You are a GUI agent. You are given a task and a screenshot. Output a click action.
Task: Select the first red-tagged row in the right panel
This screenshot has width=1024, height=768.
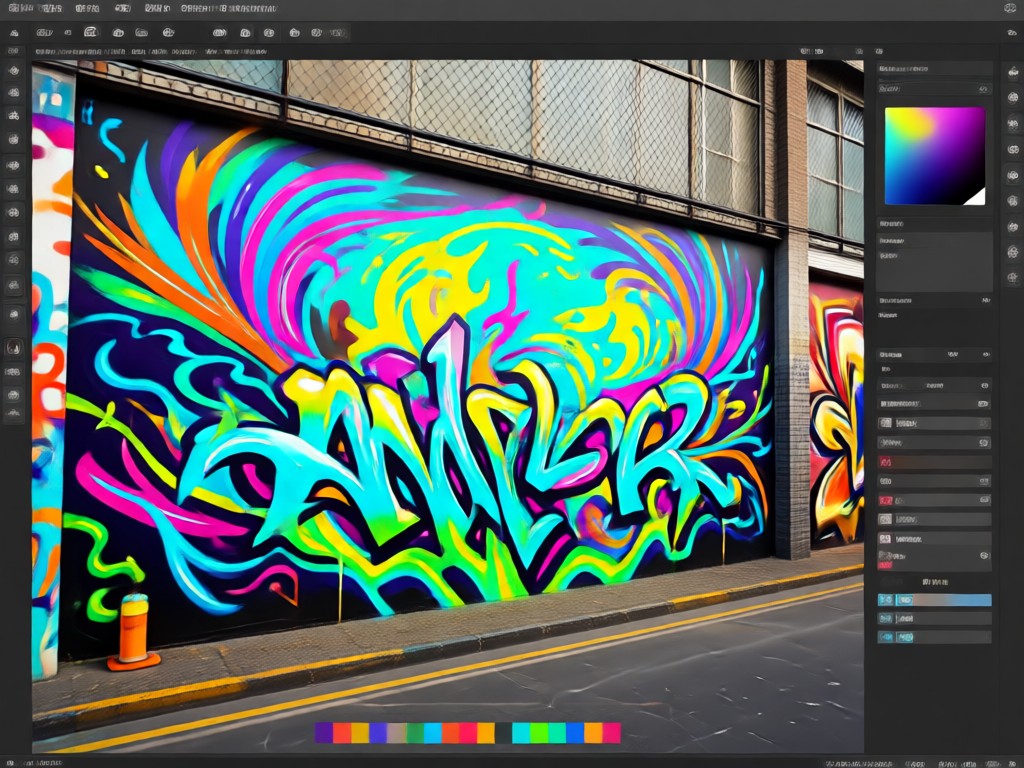click(935, 462)
